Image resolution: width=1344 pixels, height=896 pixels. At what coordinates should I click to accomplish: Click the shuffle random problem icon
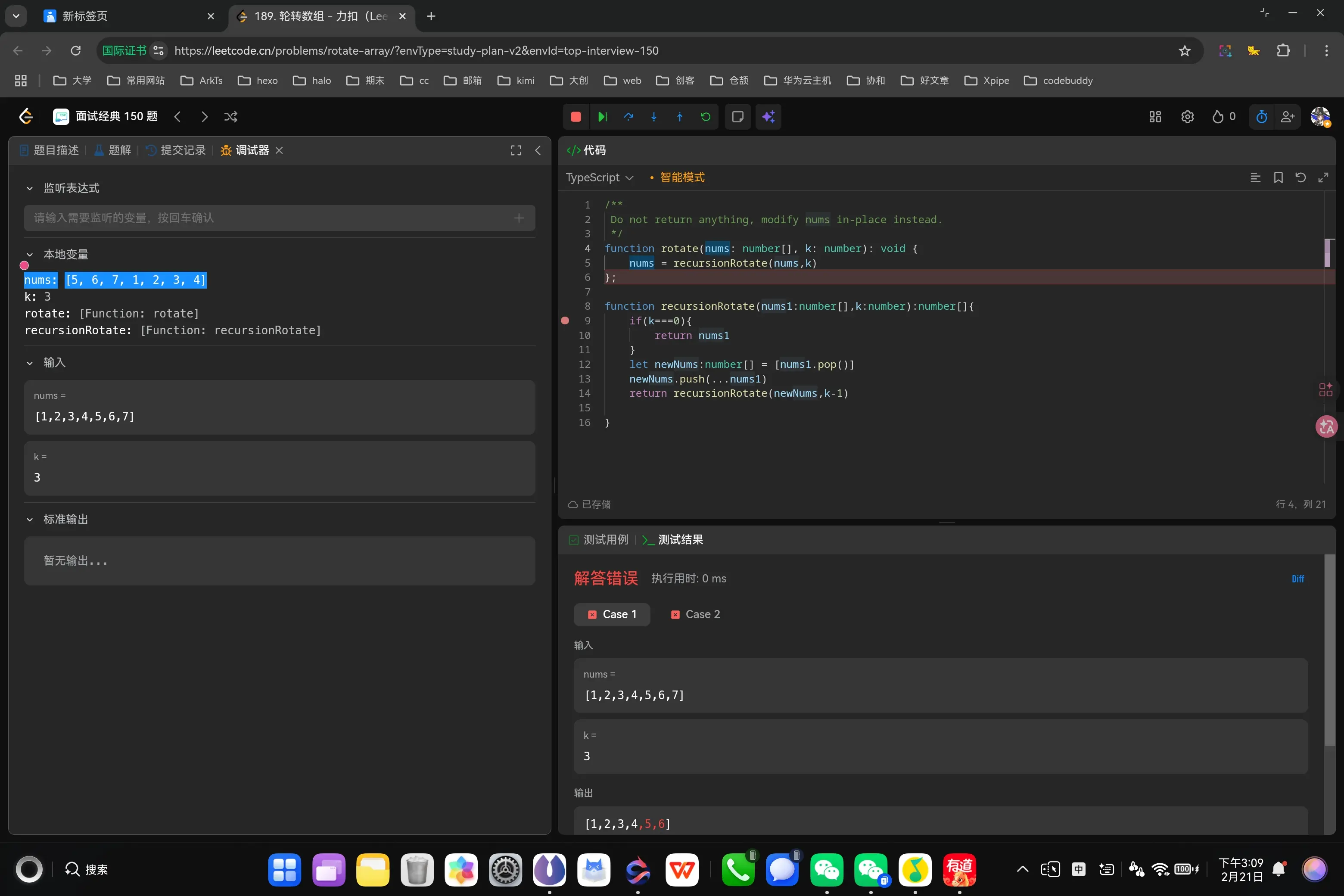(x=231, y=117)
